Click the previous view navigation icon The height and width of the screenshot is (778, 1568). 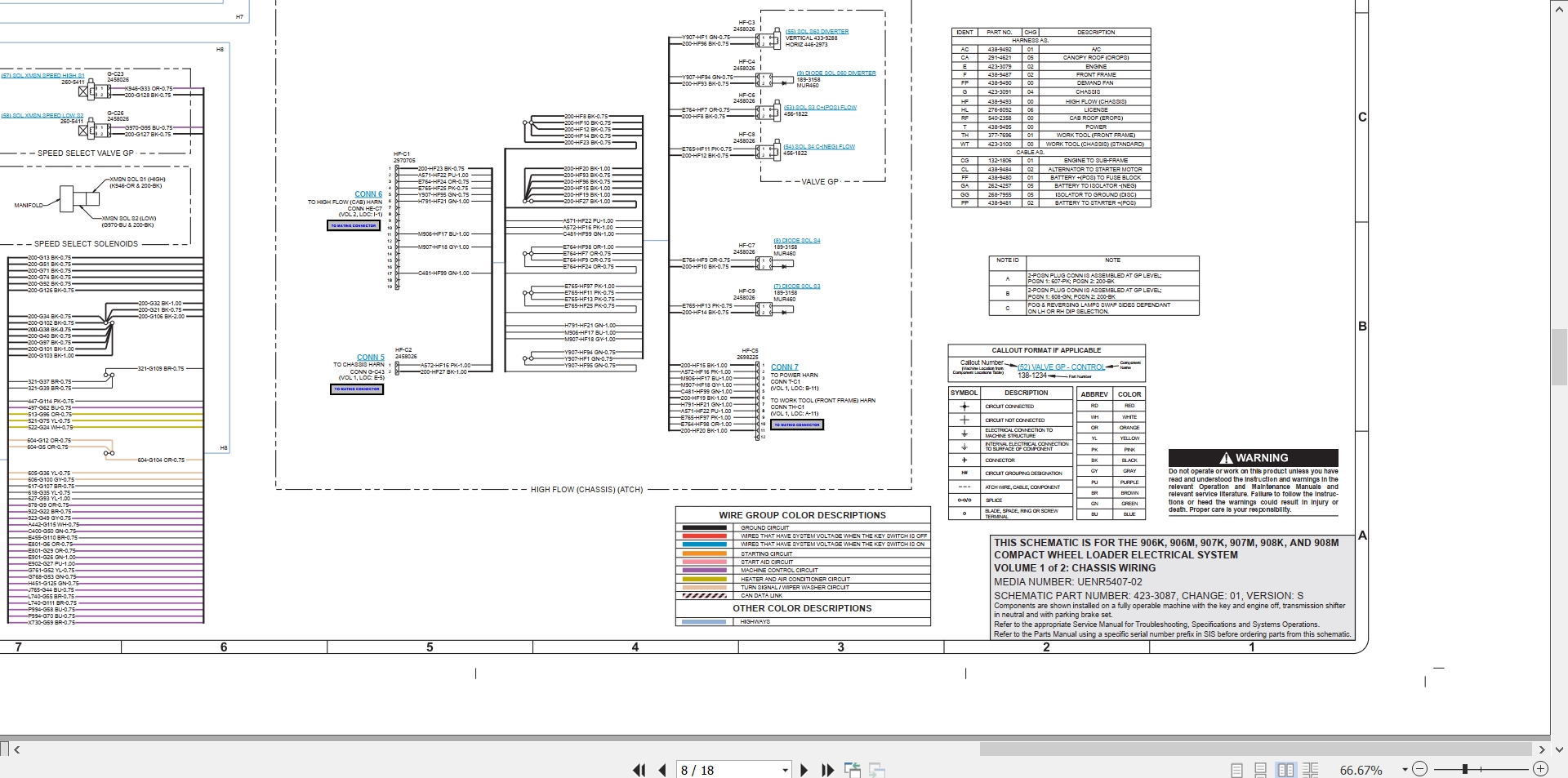pos(853,770)
